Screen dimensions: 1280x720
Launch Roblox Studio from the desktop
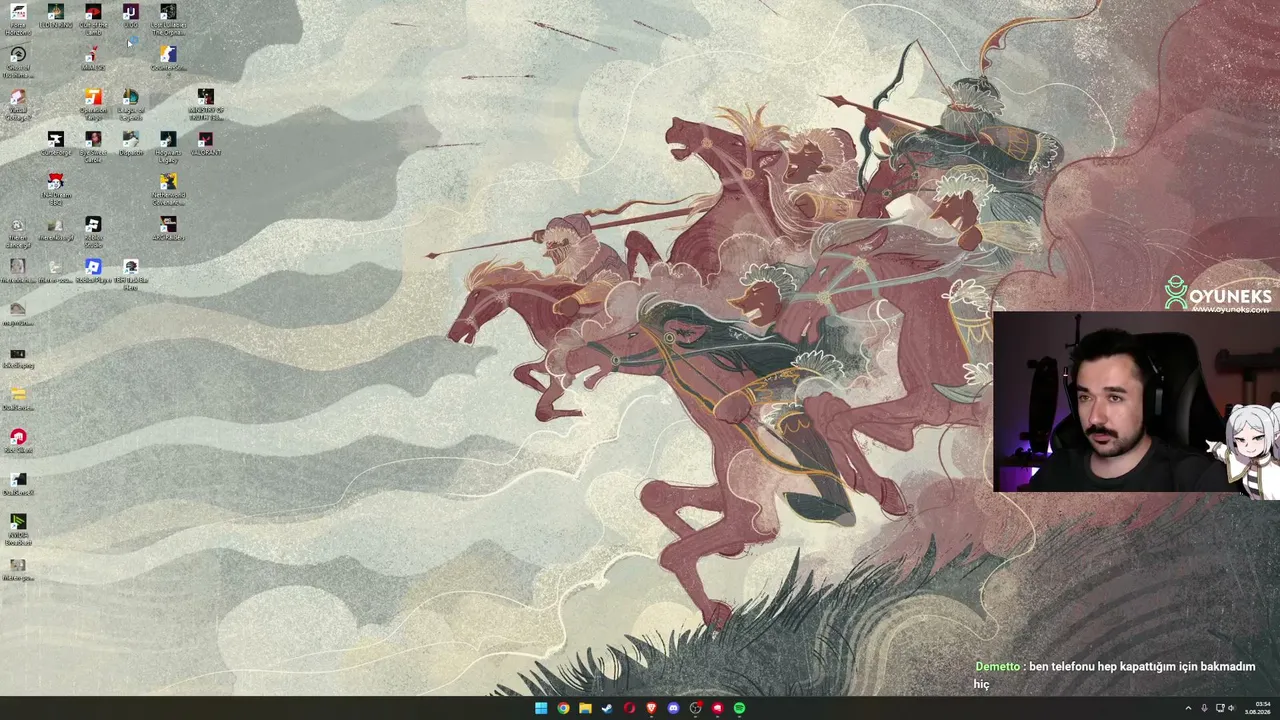(x=93, y=232)
